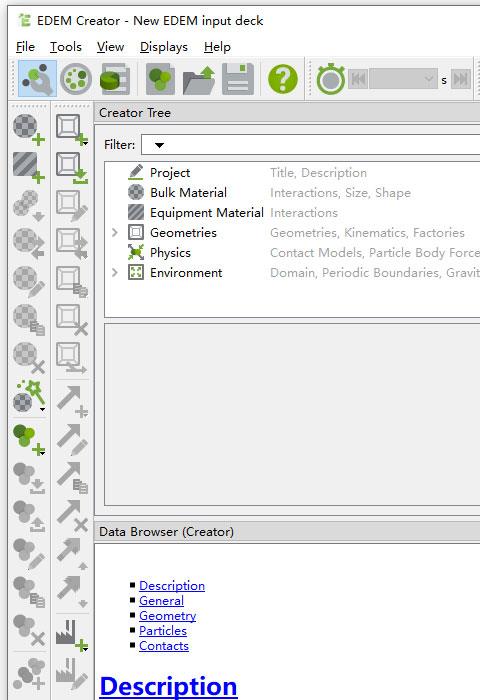Add a new bulk material
Screen dimensions: 480x700
[29, 129]
